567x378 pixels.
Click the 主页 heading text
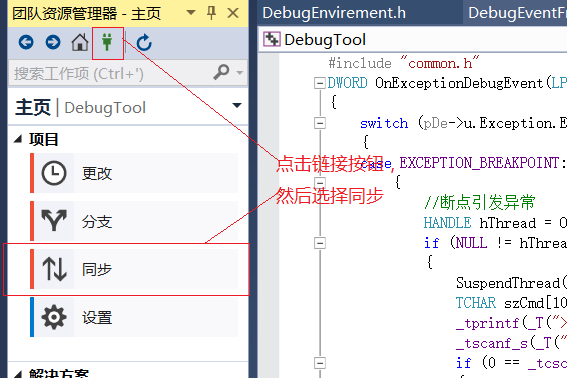coord(33,107)
